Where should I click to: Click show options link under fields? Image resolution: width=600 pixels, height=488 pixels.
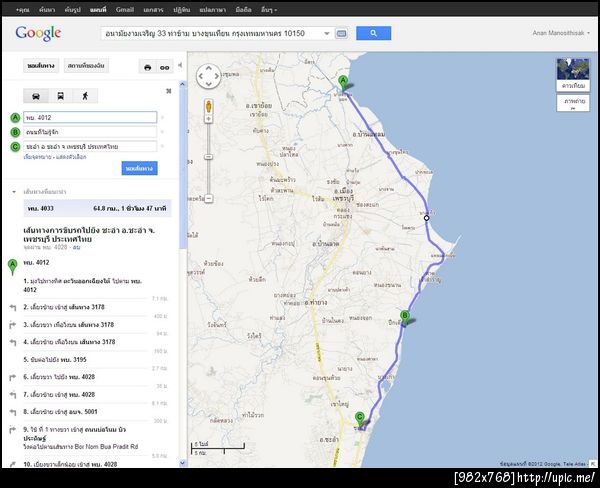point(71,157)
